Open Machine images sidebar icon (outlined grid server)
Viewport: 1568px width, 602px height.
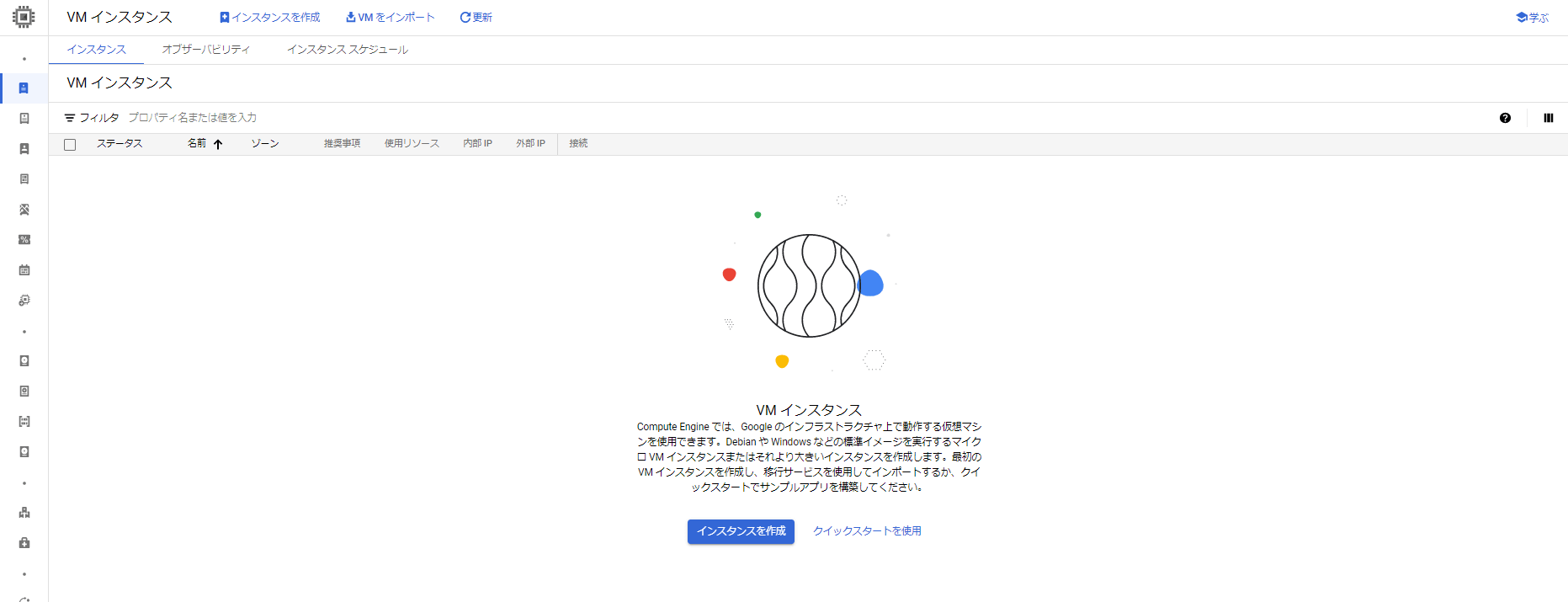pyautogui.click(x=24, y=179)
